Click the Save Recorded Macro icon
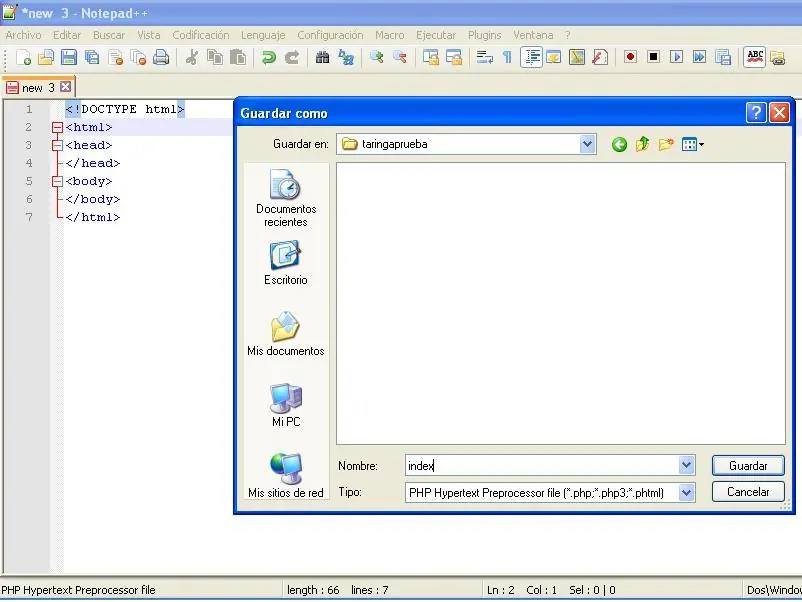The image size is (802, 602). click(723, 57)
